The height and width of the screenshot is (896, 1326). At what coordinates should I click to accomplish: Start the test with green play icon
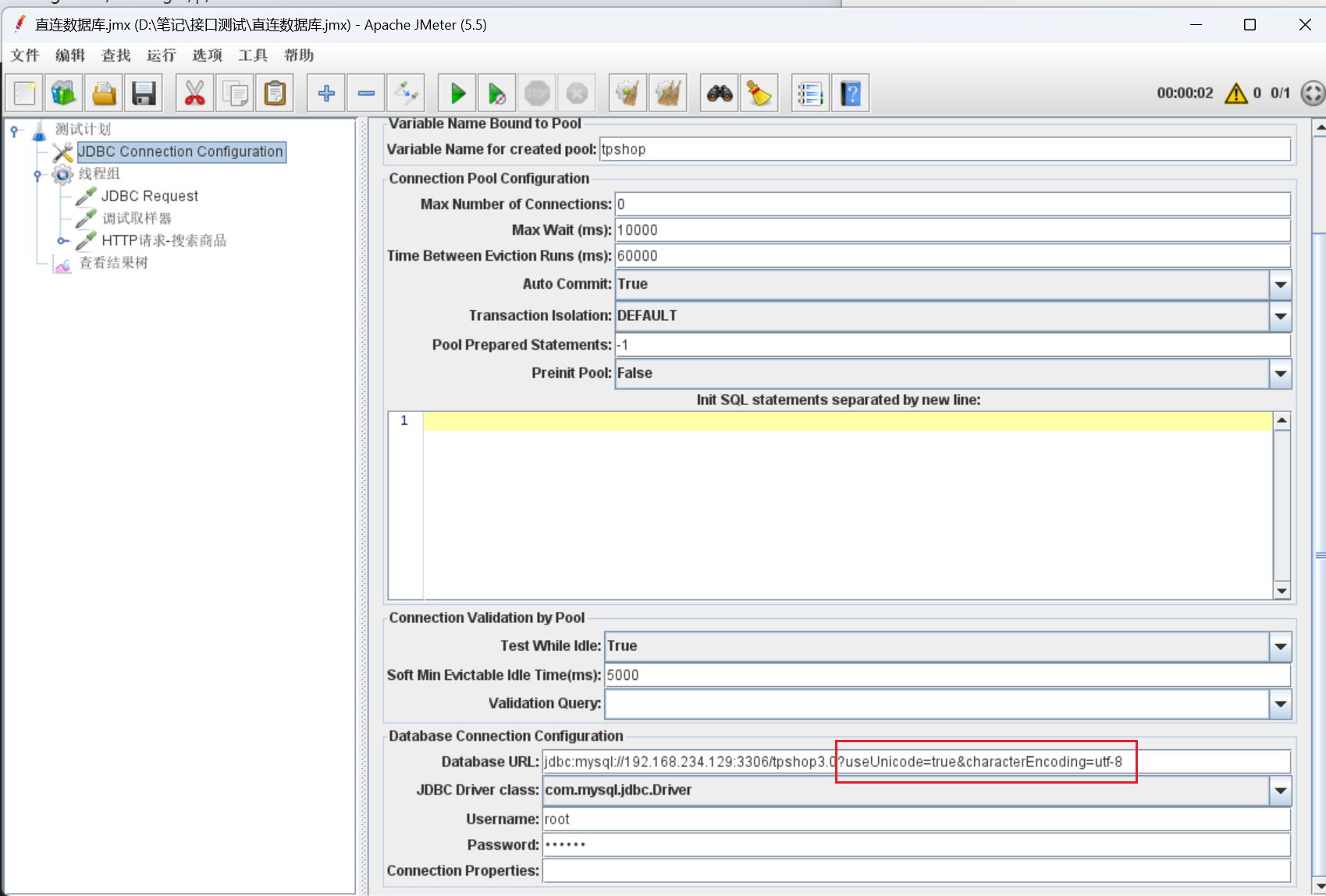click(457, 94)
